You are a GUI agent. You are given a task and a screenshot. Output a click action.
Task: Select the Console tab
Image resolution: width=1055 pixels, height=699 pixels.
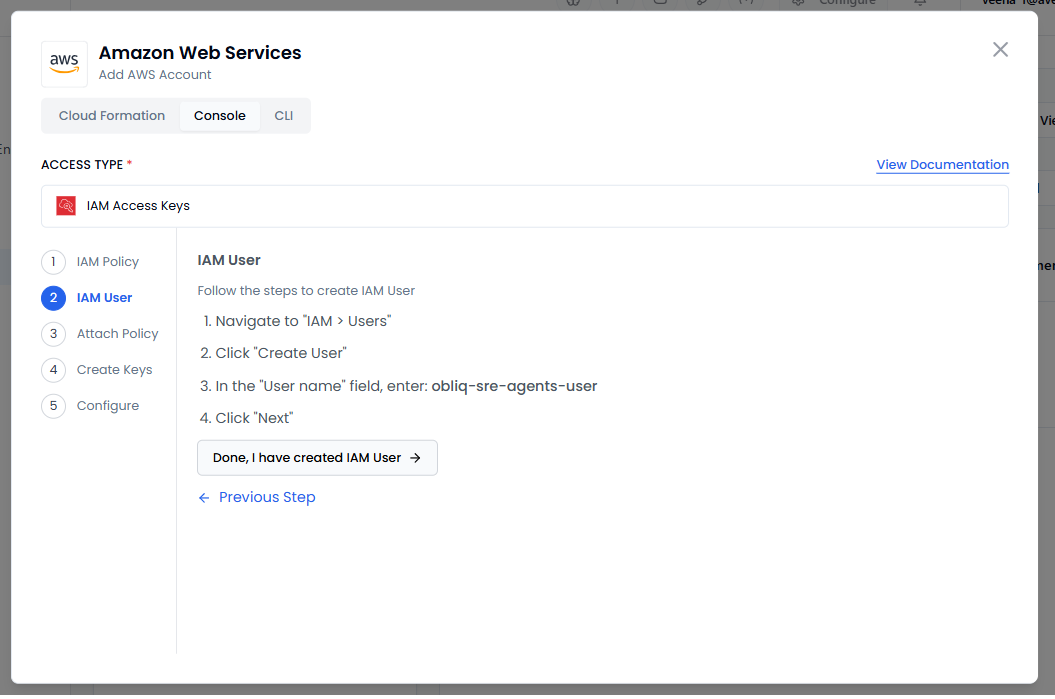pos(220,116)
